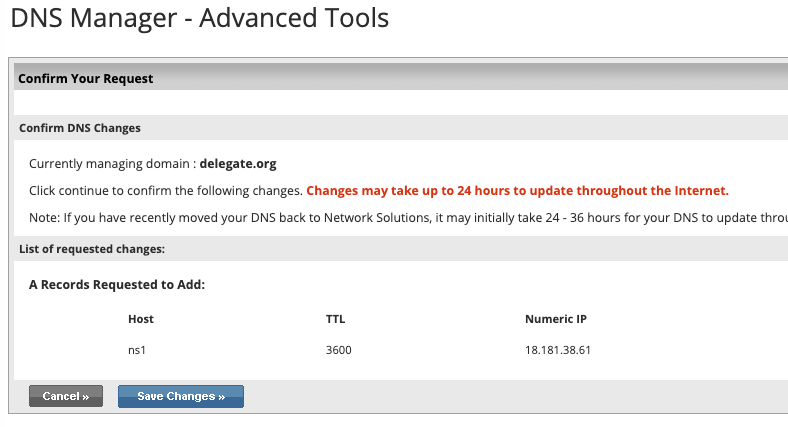
Task: Click the Save Changes button
Action: click(x=181, y=397)
